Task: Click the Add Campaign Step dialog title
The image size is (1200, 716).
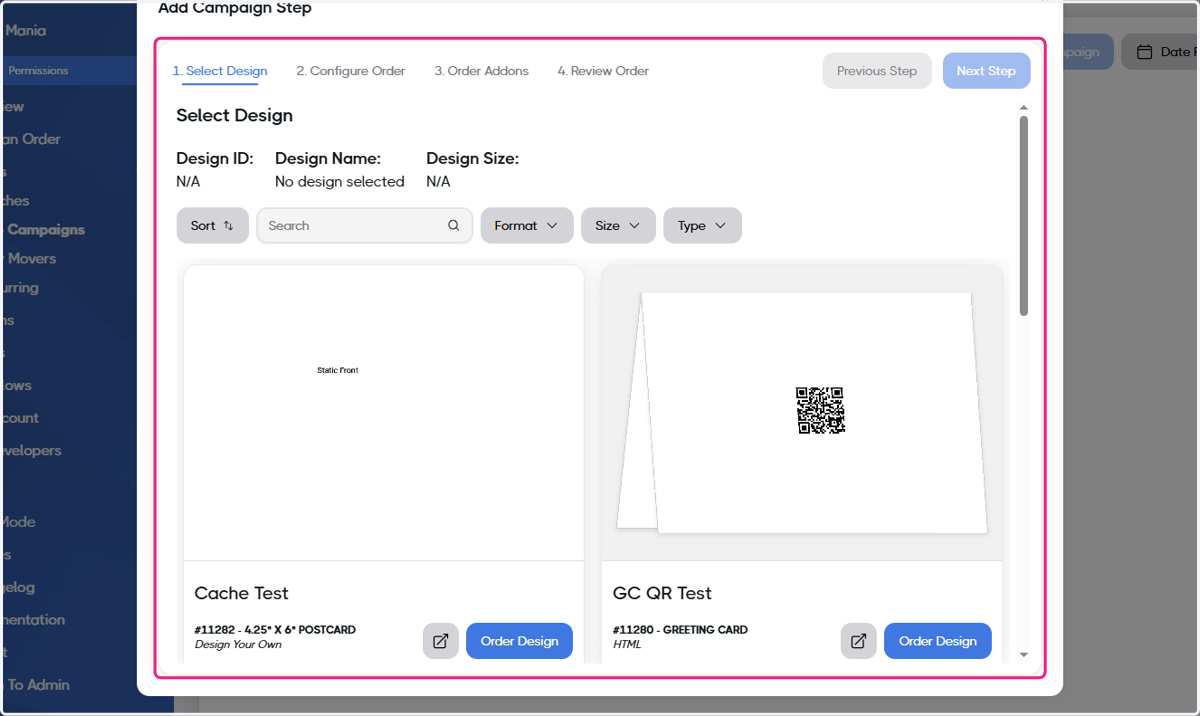Action: click(235, 9)
